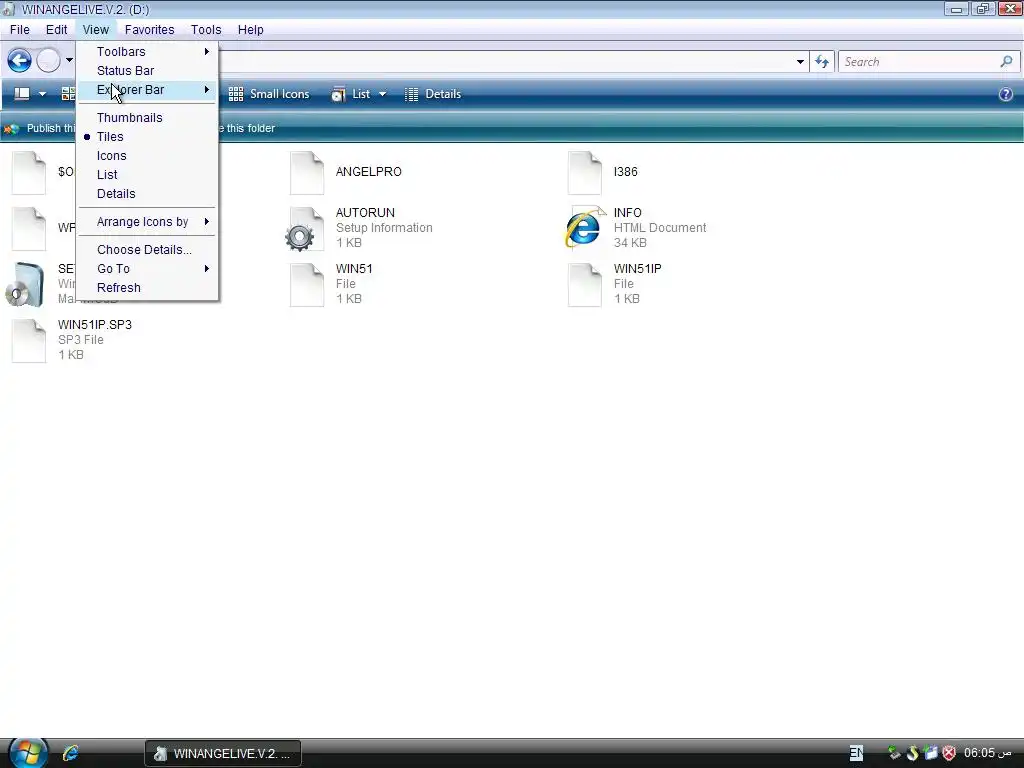Image resolution: width=1024 pixels, height=768 pixels.
Task: Click the Details view toolbar icon
Action: click(411, 94)
